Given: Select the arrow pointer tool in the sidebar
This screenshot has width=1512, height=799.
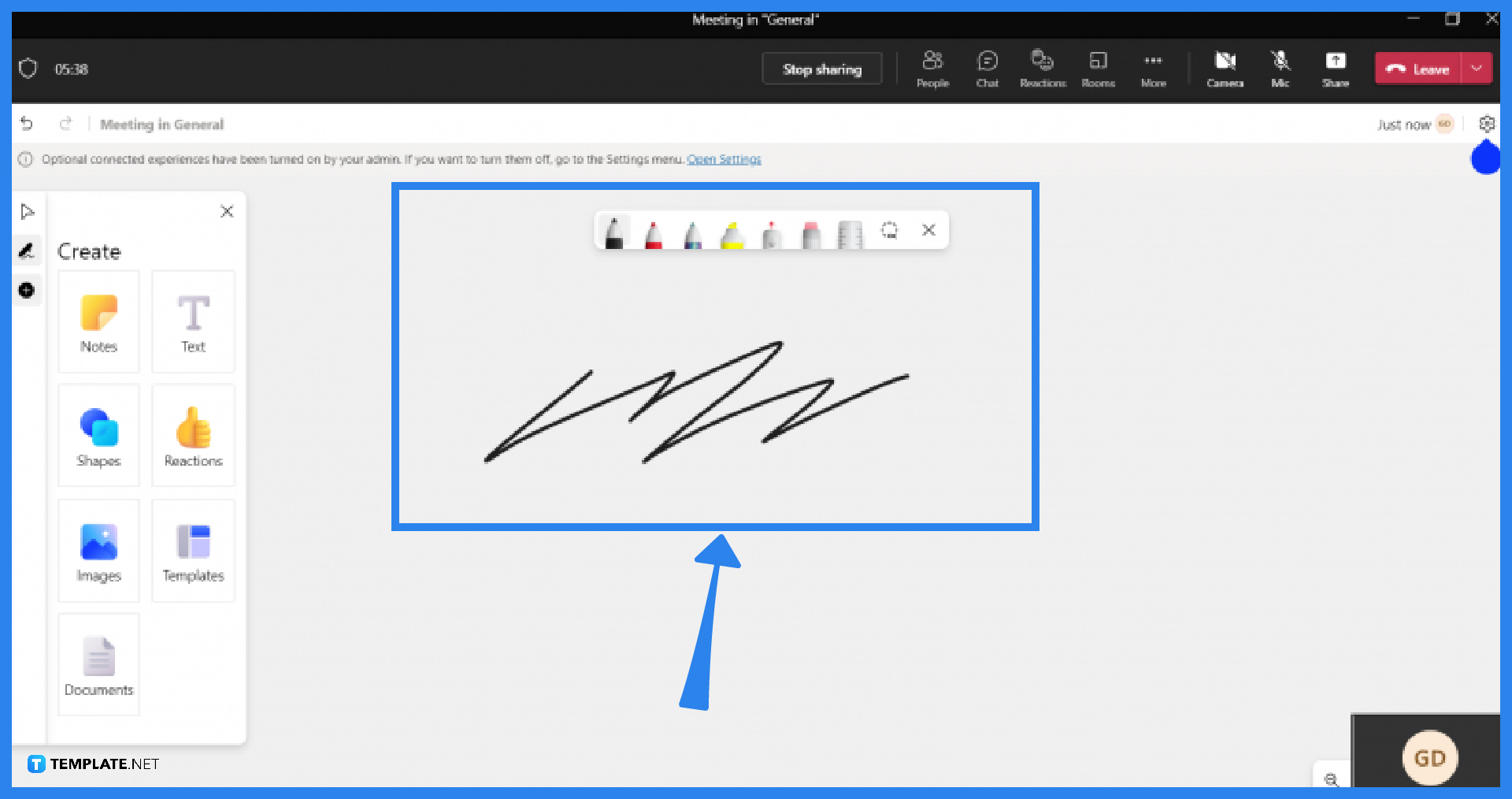Looking at the screenshot, I should [28, 211].
